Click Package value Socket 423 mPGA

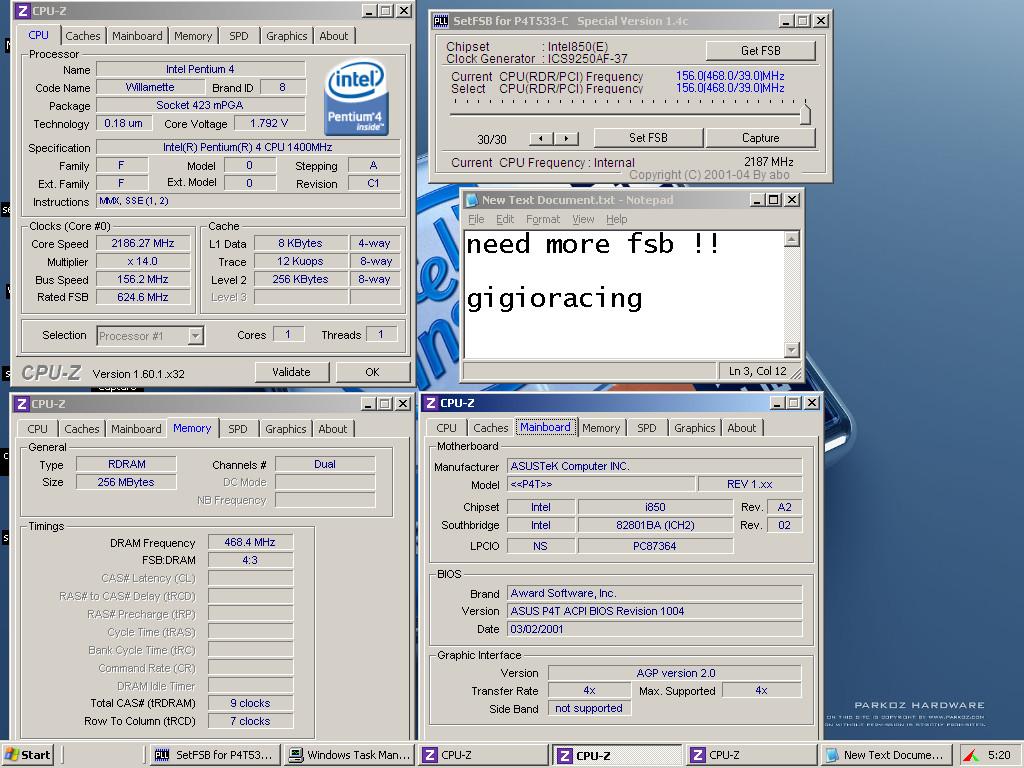200,105
